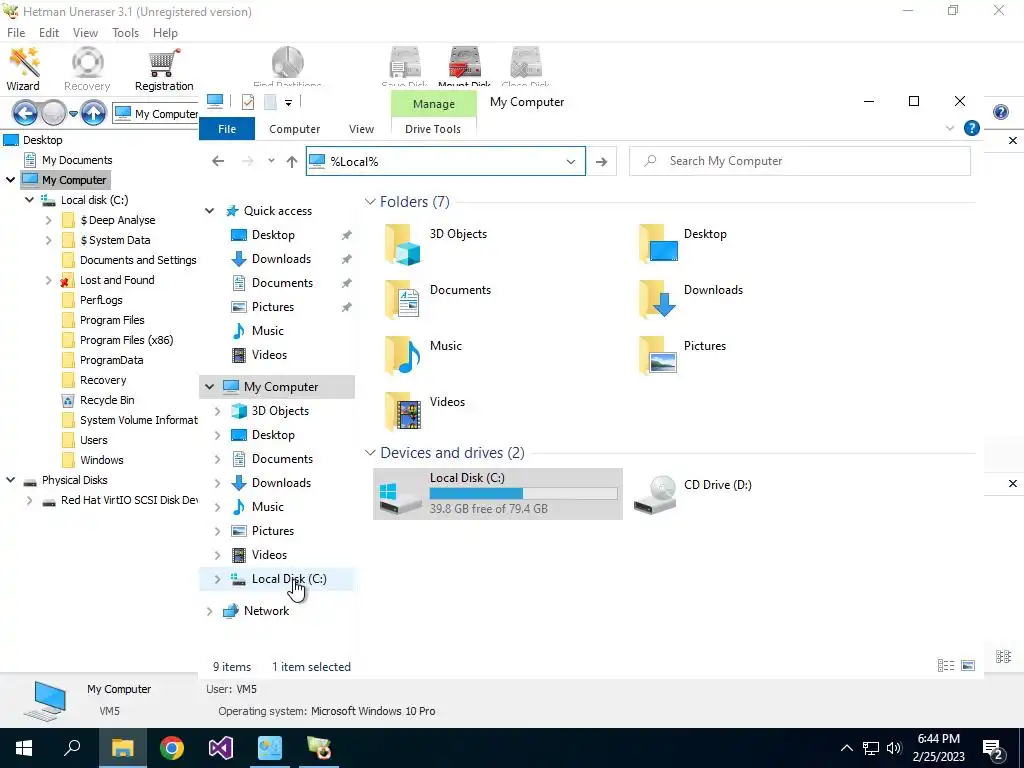Select Downloads under Quick access
Viewport: 1024px width, 768px height.
281,259
